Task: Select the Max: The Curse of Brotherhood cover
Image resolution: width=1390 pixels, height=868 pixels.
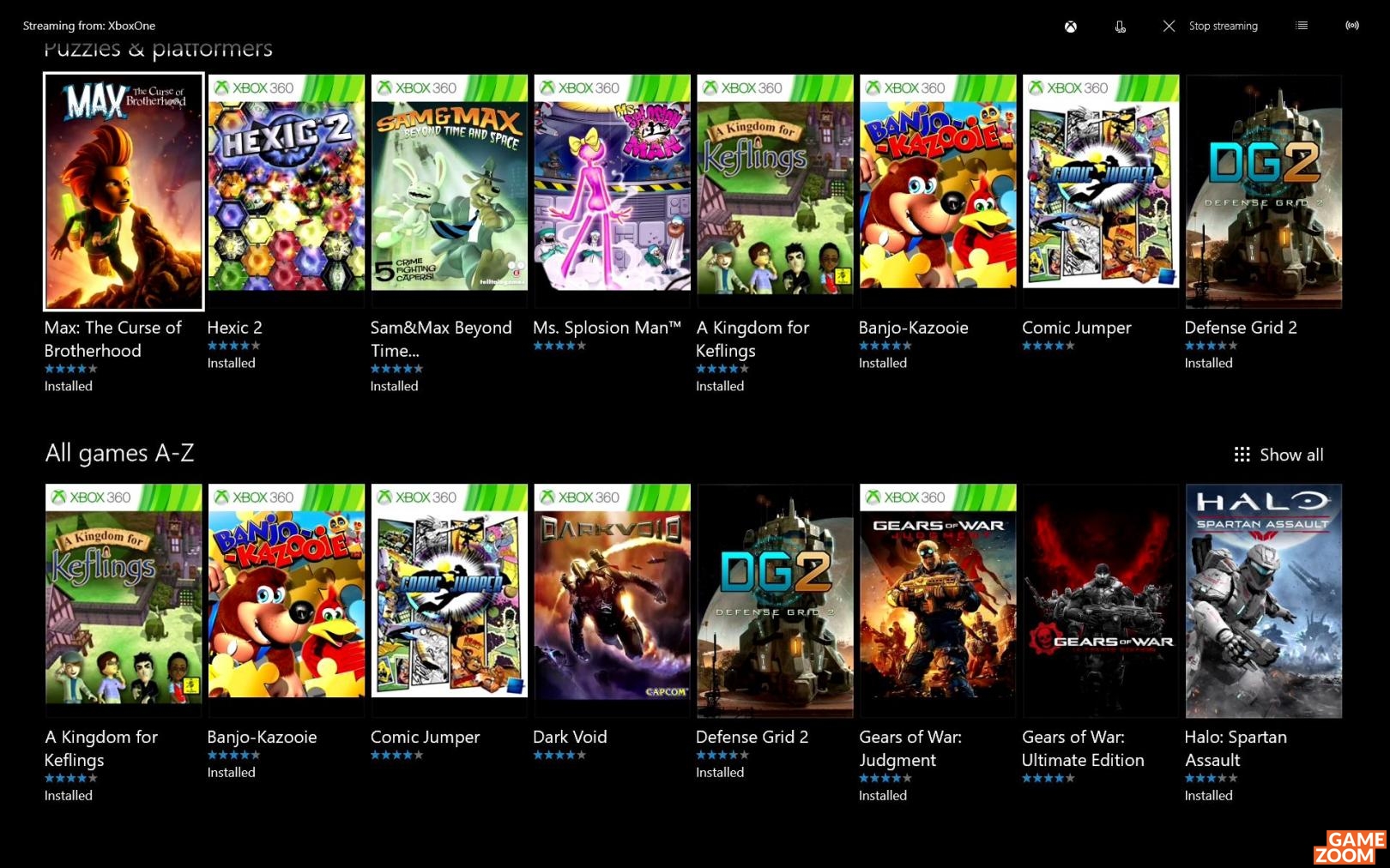Action: click(x=124, y=191)
